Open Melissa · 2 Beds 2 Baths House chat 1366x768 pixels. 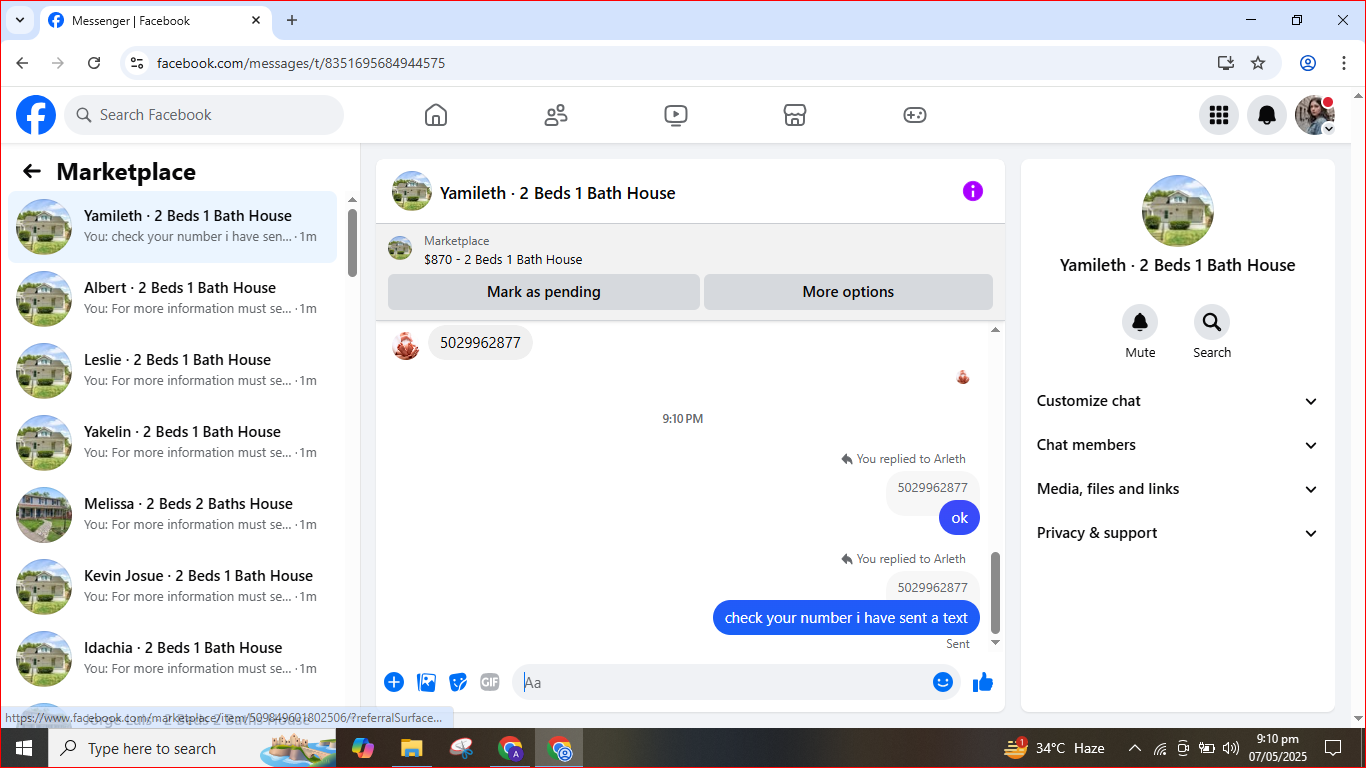[x=173, y=515]
